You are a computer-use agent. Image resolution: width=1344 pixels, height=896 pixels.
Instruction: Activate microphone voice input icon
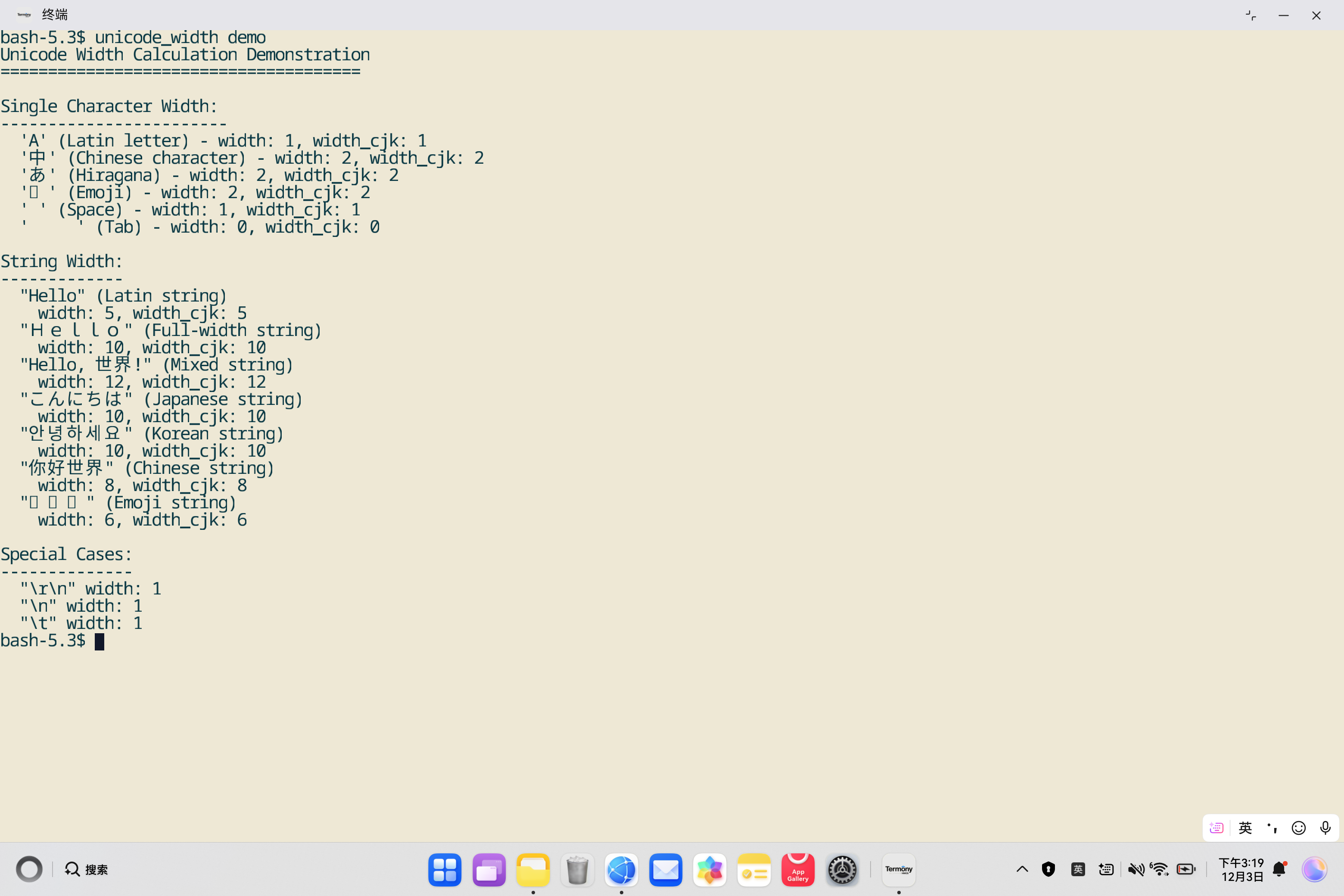[x=1325, y=828]
